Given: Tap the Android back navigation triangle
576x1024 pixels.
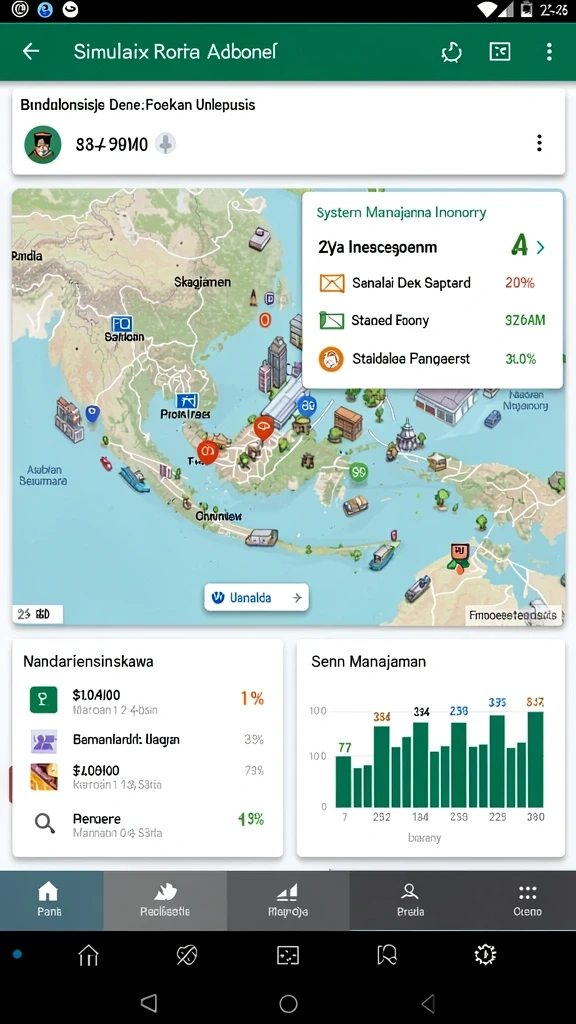Looking at the screenshot, I should (149, 1003).
